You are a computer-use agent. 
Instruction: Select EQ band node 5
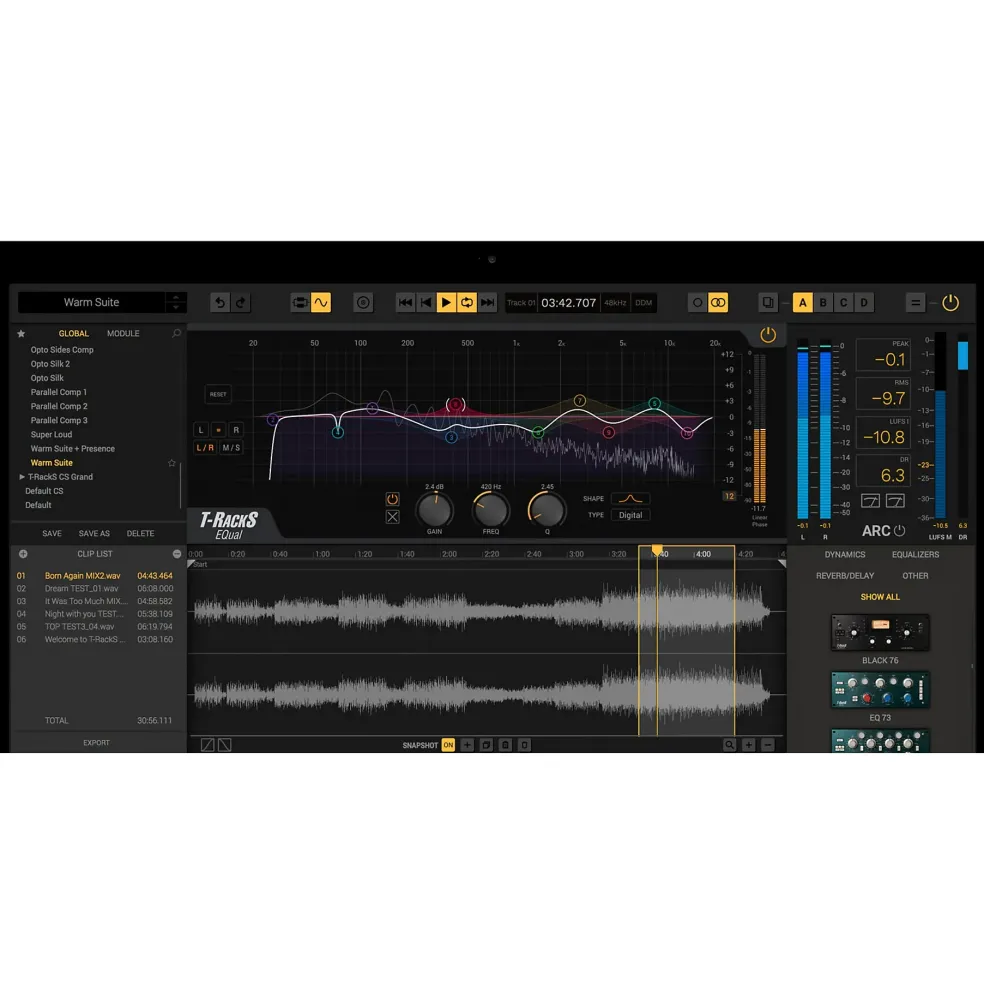pos(655,403)
